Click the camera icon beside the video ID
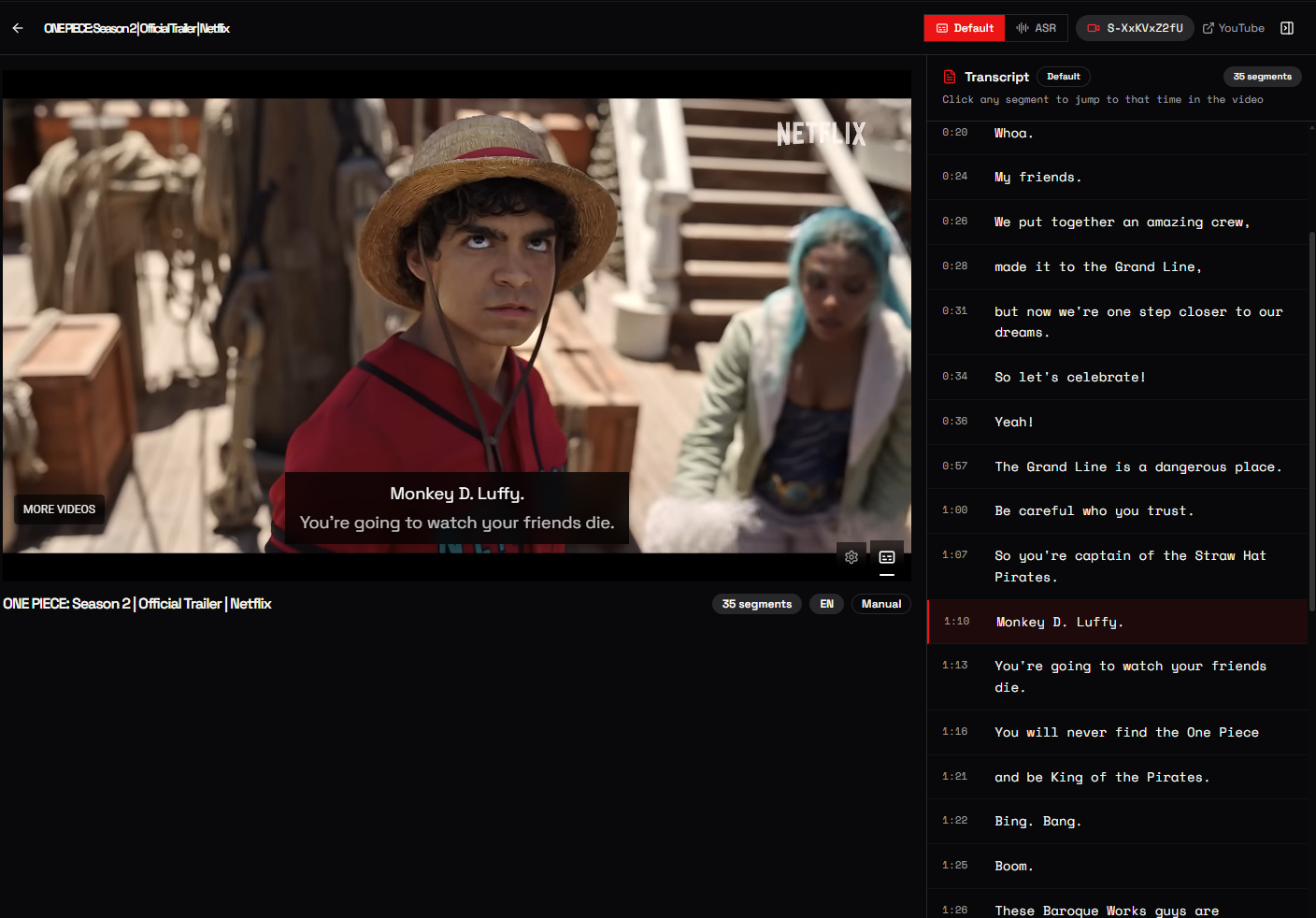The width and height of the screenshot is (1316, 918). coord(1092,28)
